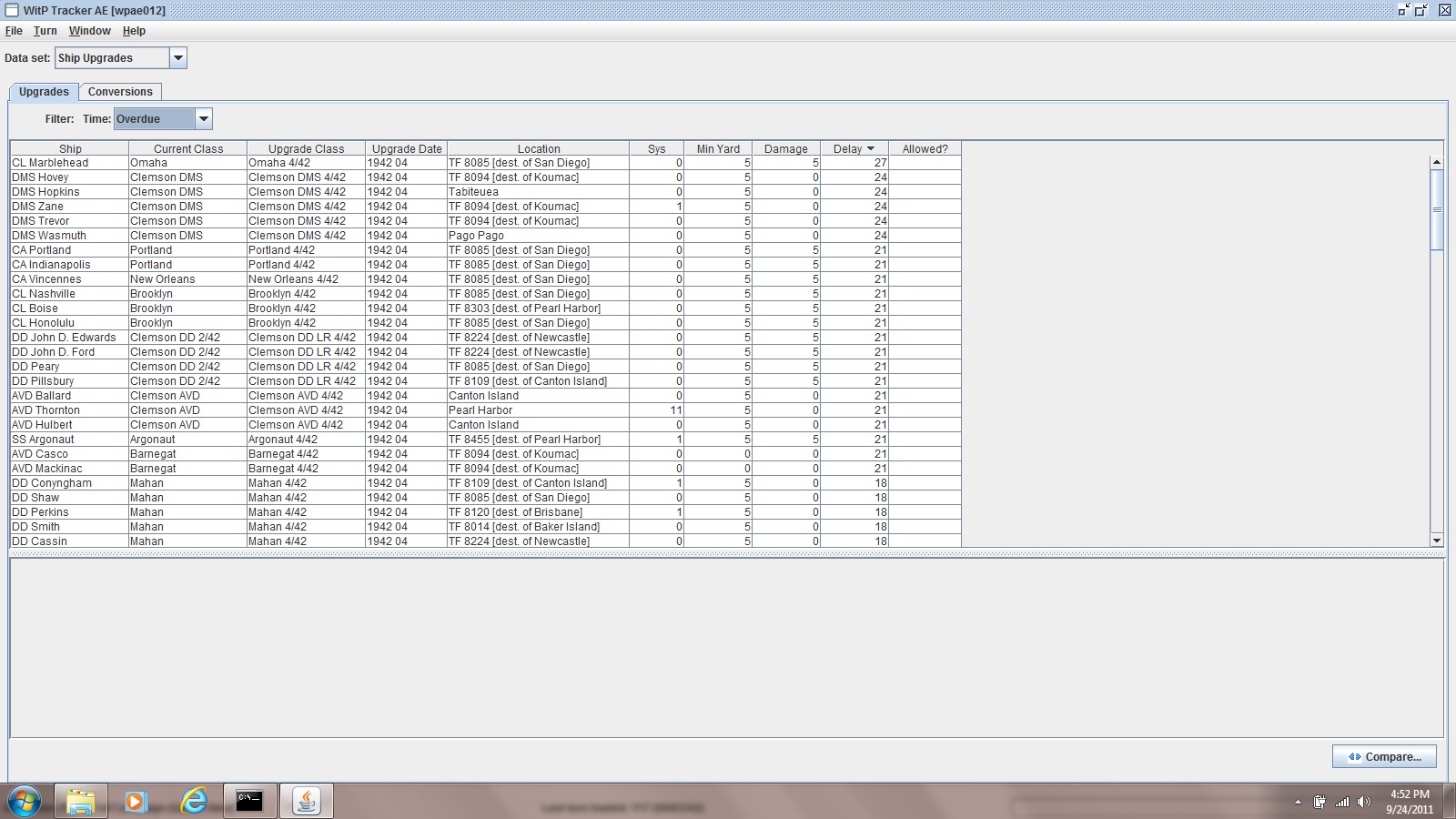The height and width of the screenshot is (819, 1456).
Task: Select ship AVD Hulbert
Action: tap(70, 425)
